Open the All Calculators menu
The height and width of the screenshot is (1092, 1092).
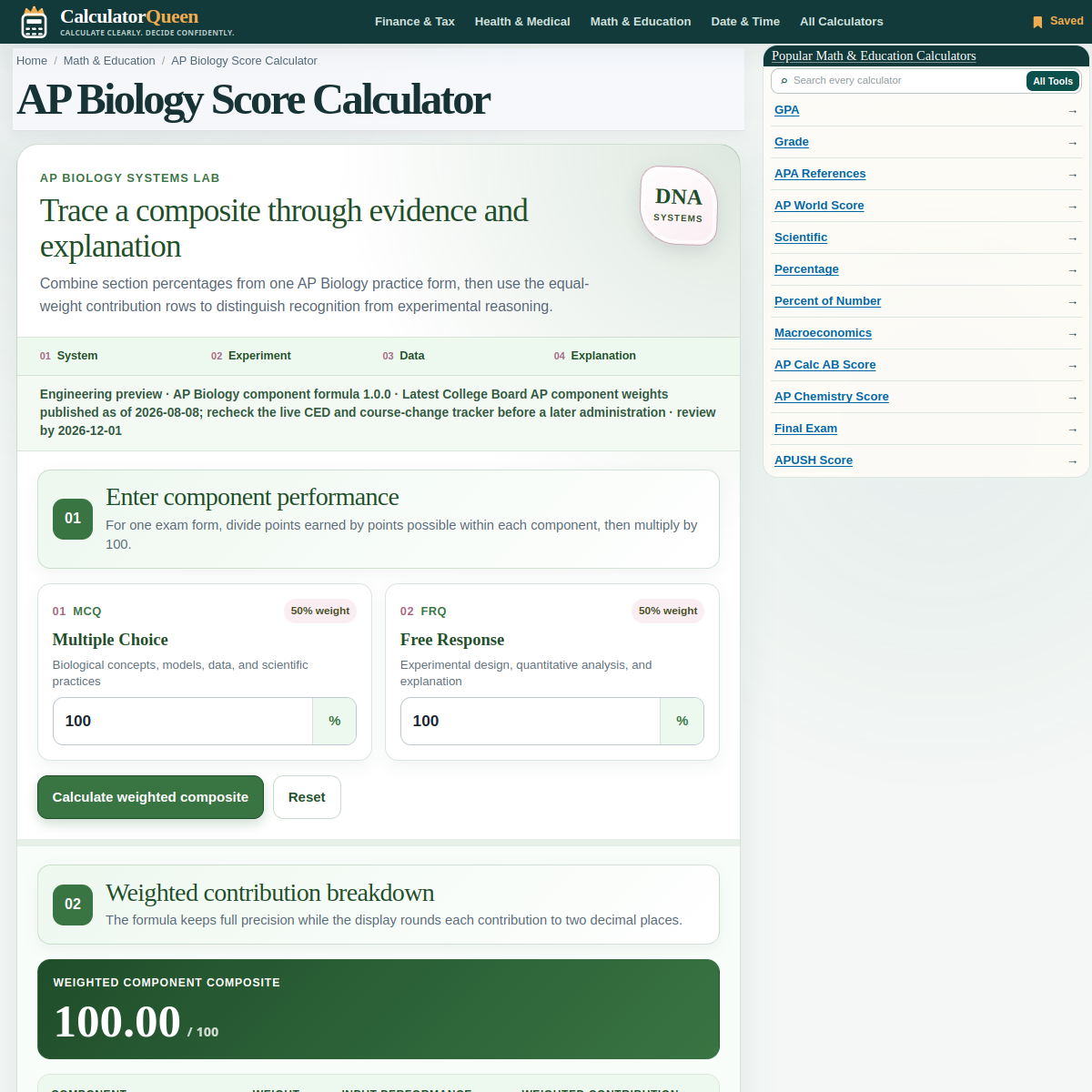(x=842, y=22)
